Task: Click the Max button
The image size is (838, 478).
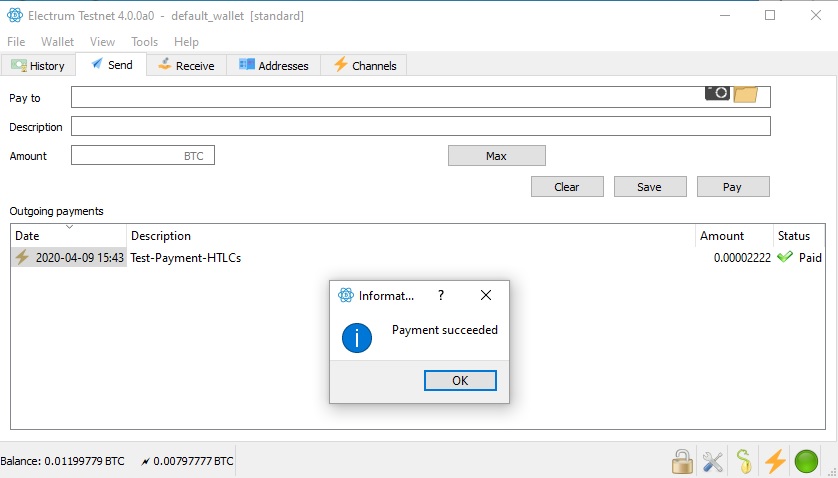Action: click(496, 156)
